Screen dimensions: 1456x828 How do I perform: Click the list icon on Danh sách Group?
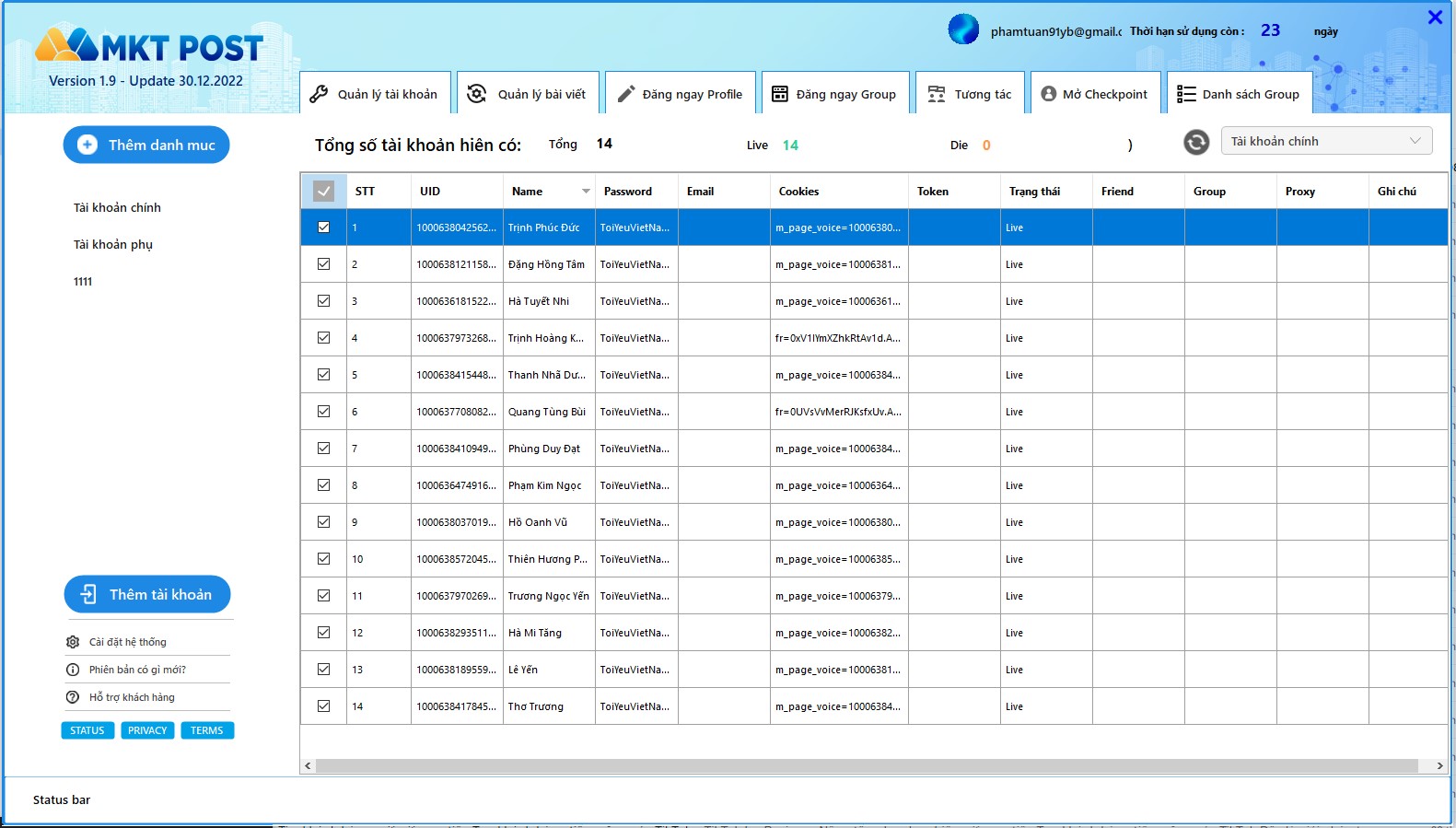point(1186,94)
